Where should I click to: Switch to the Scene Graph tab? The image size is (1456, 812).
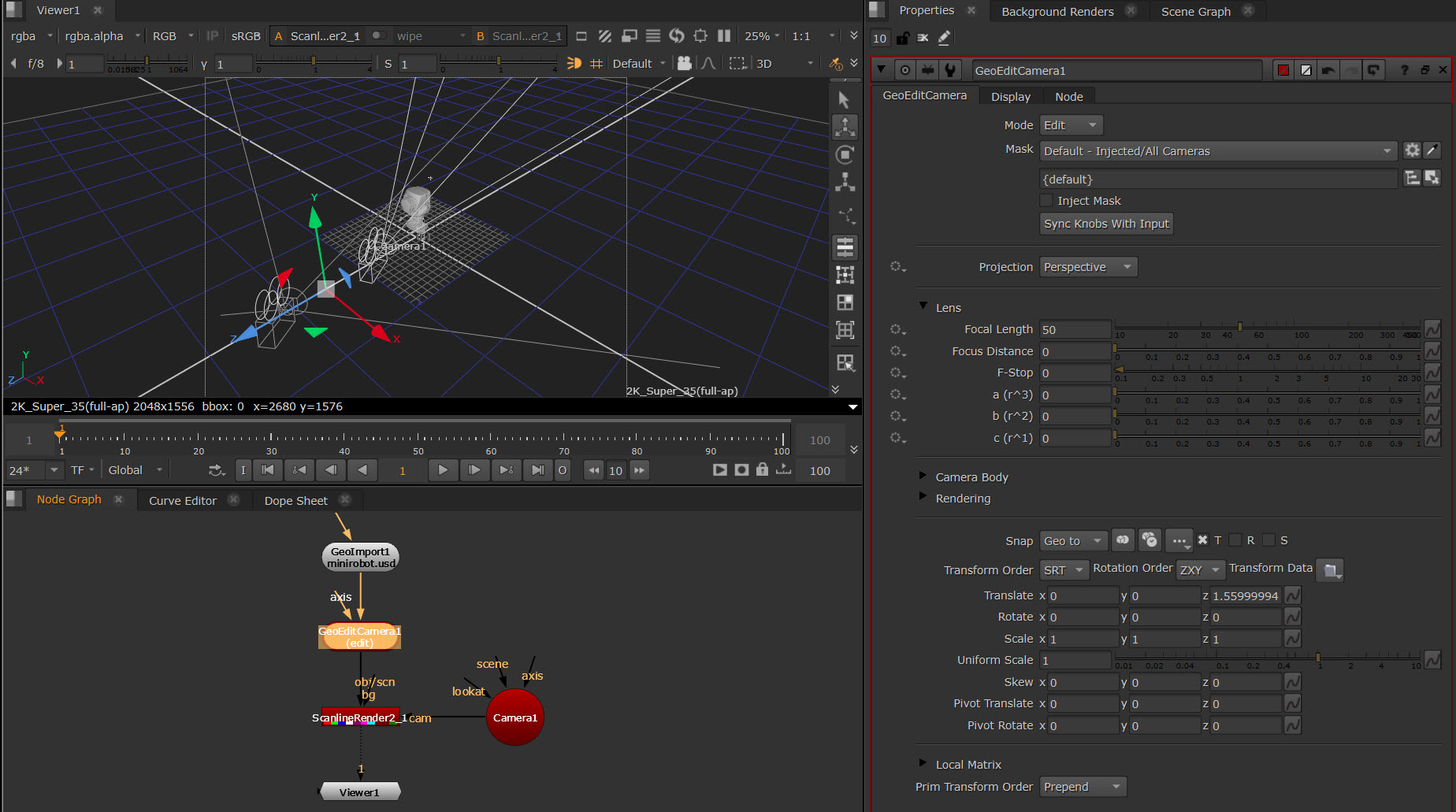(1195, 11)
